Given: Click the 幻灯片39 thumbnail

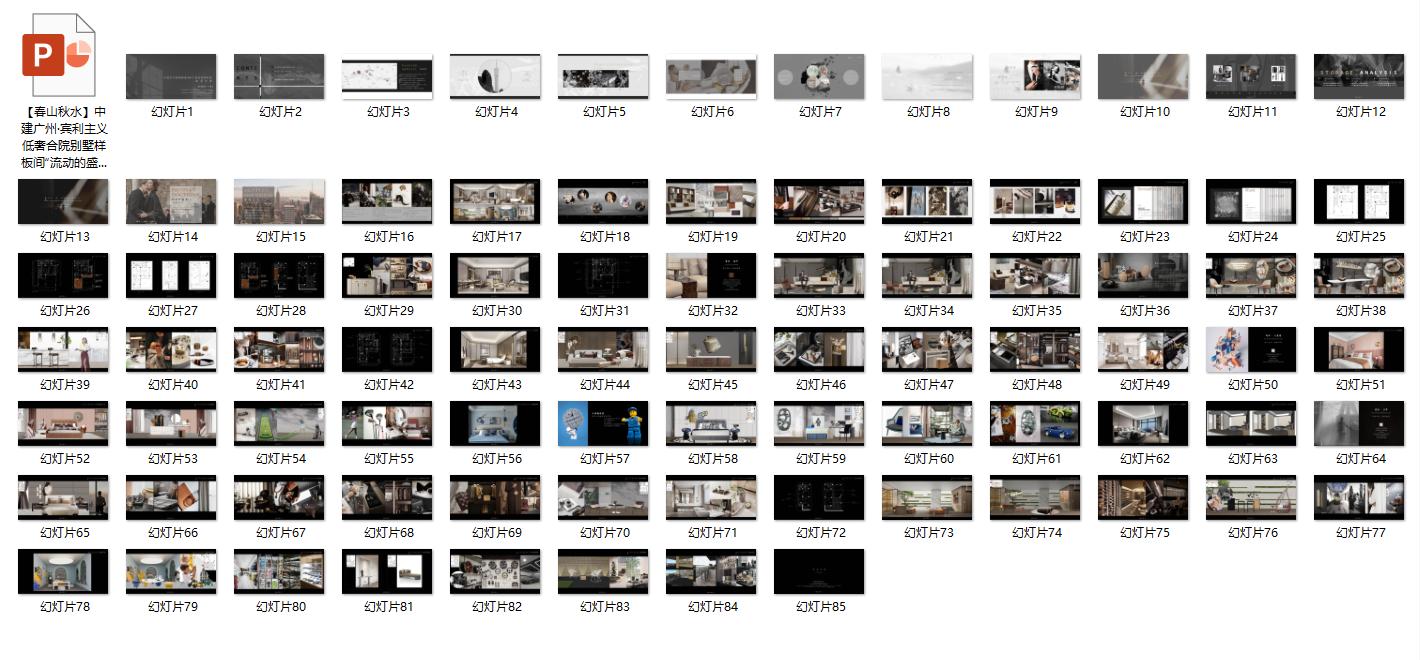Looking at the screenshot, I should coord(63,350).
